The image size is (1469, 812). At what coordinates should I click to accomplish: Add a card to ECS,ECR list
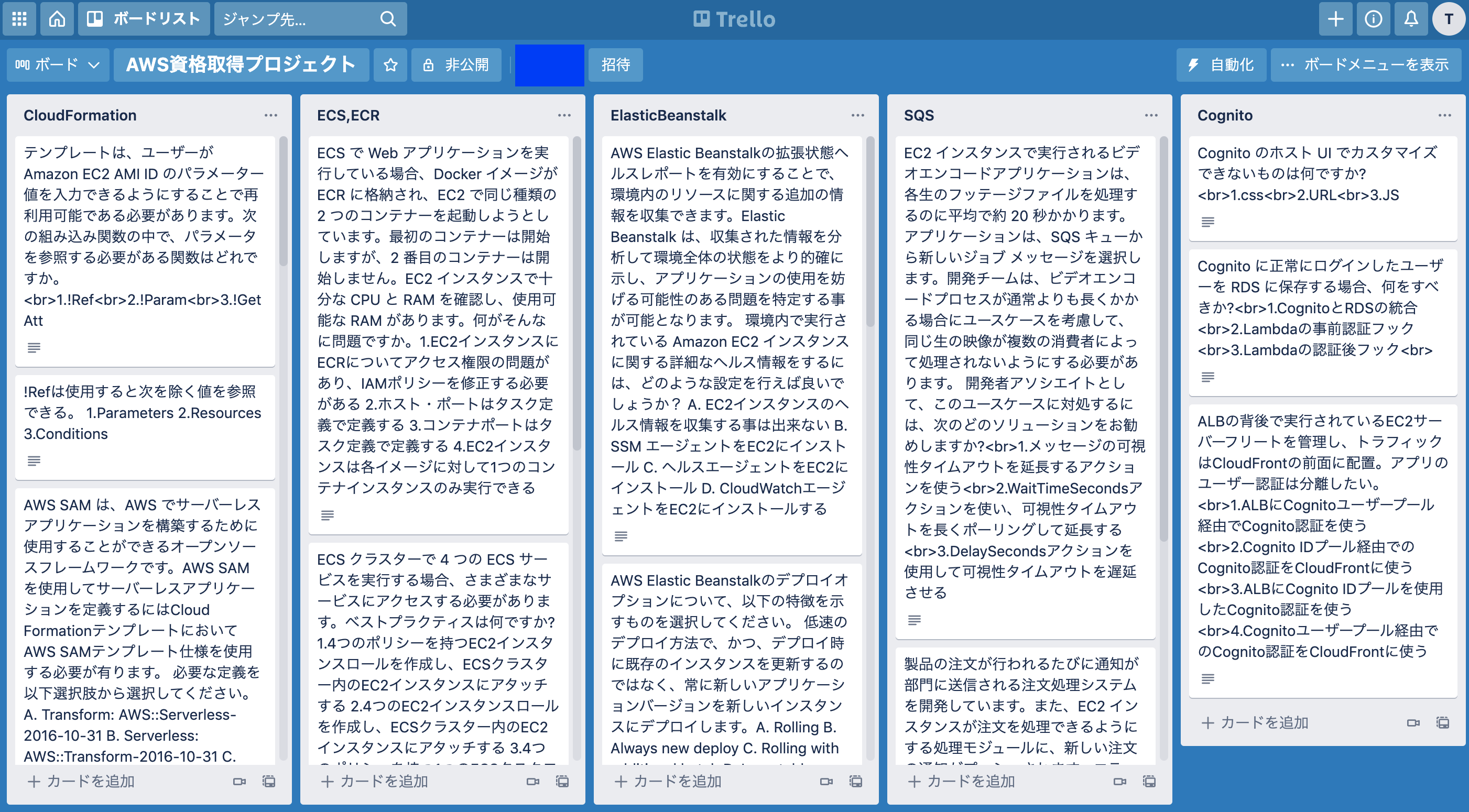tap(375, 781)
